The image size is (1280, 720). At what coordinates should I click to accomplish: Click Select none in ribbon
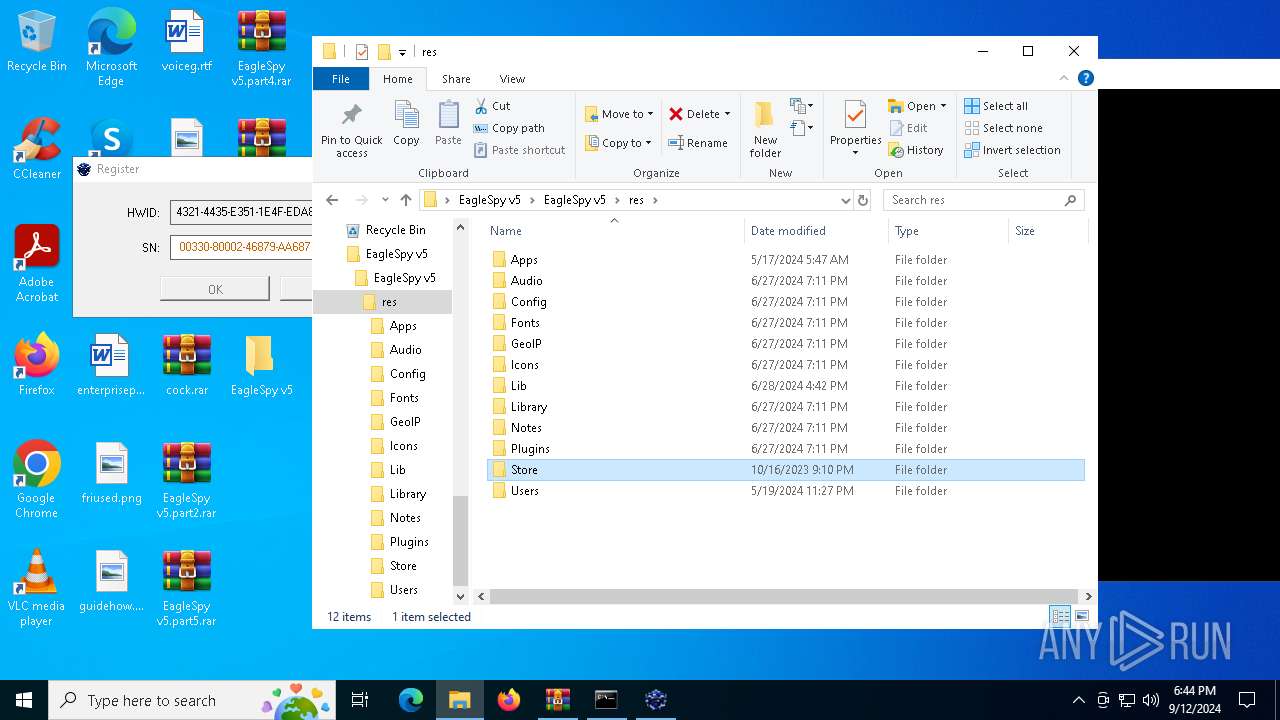pos(1004,128)
